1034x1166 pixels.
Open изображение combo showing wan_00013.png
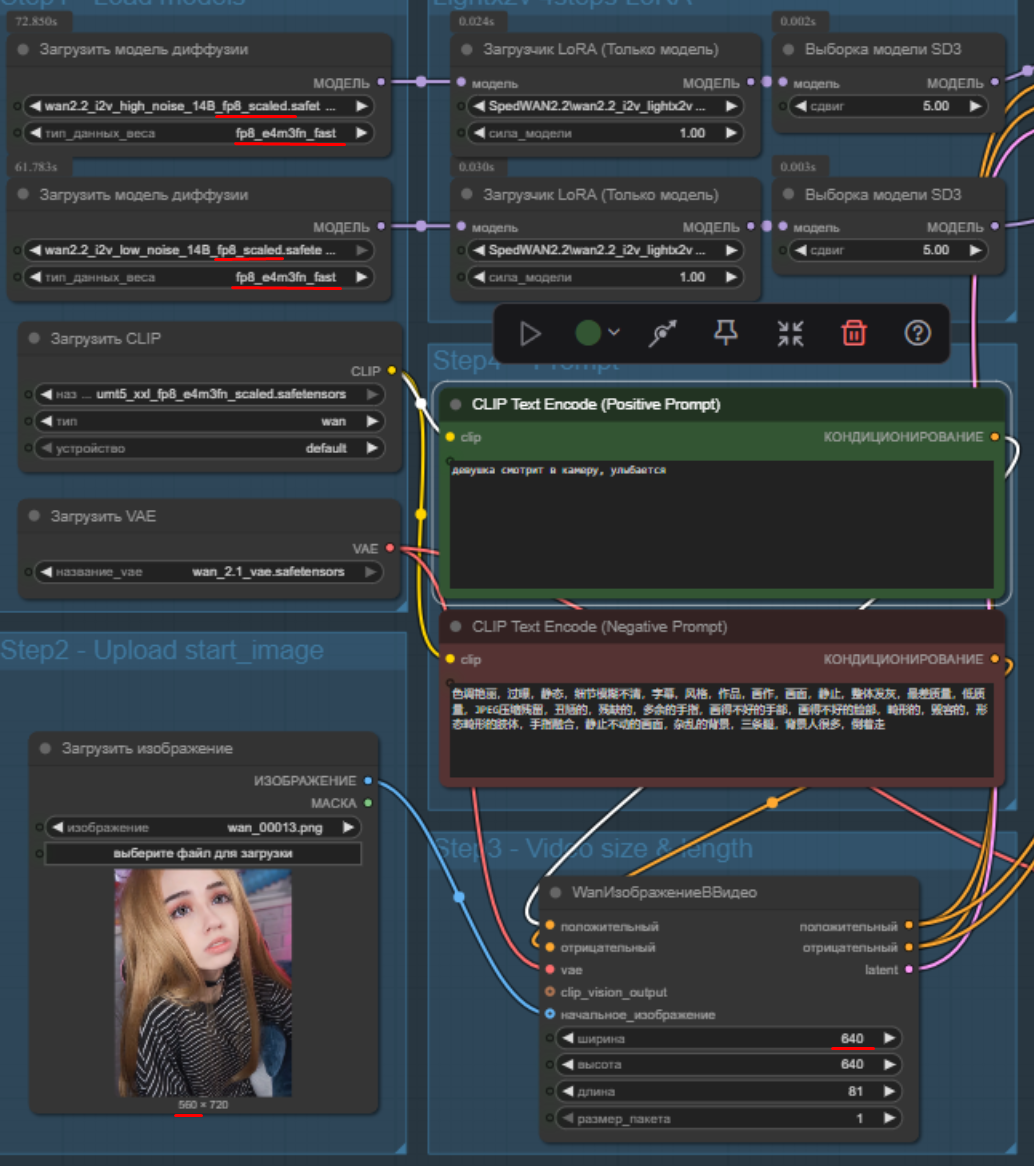(204, 827)
